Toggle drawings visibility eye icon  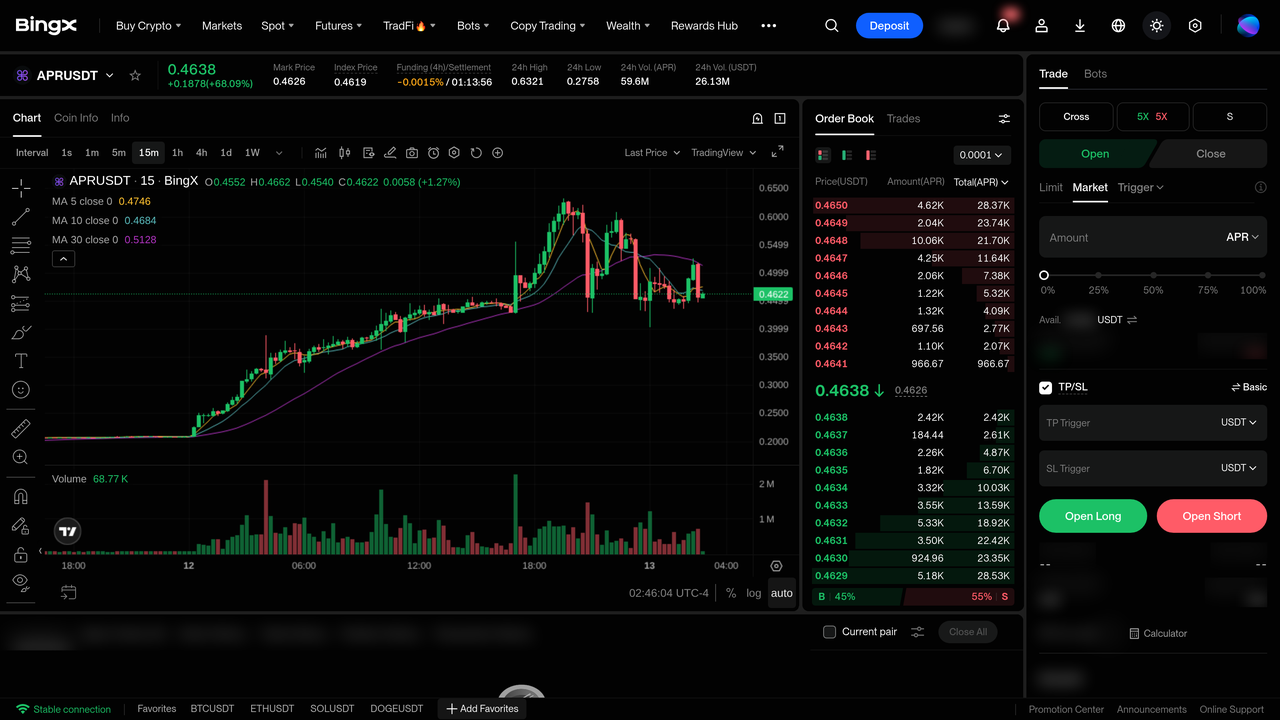coord(20,581)
